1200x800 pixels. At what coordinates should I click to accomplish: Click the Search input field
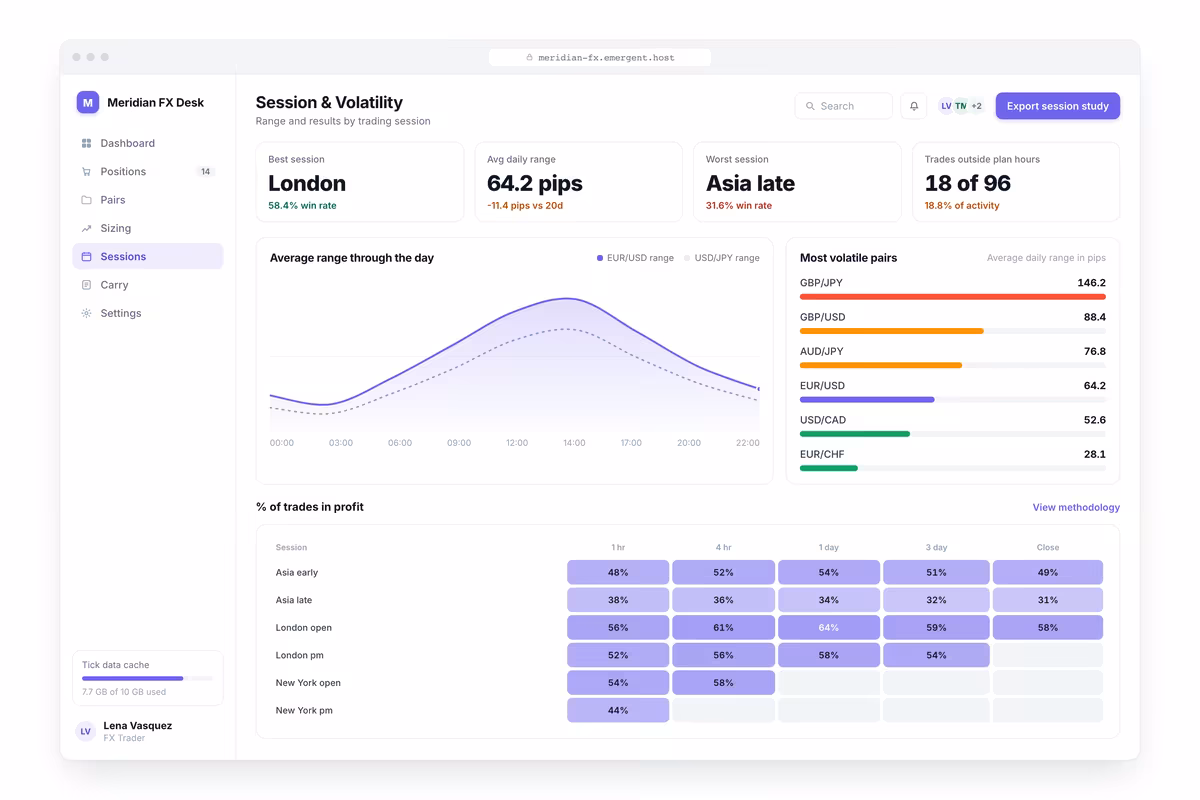(844, 106)
